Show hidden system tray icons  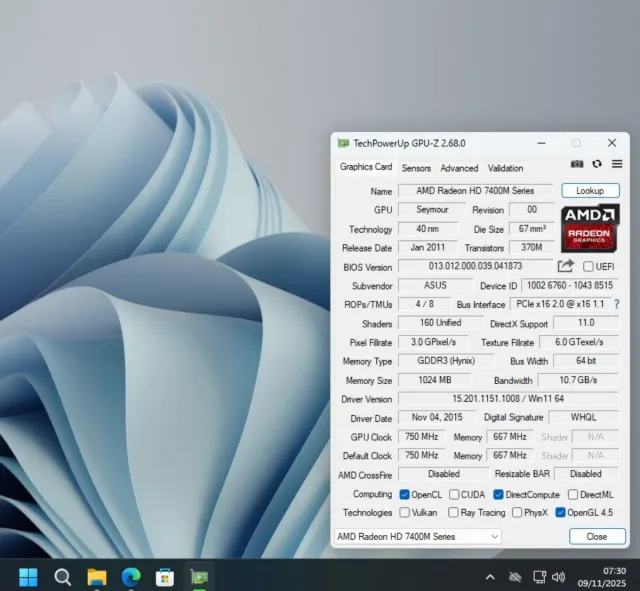tap(490, 577)
